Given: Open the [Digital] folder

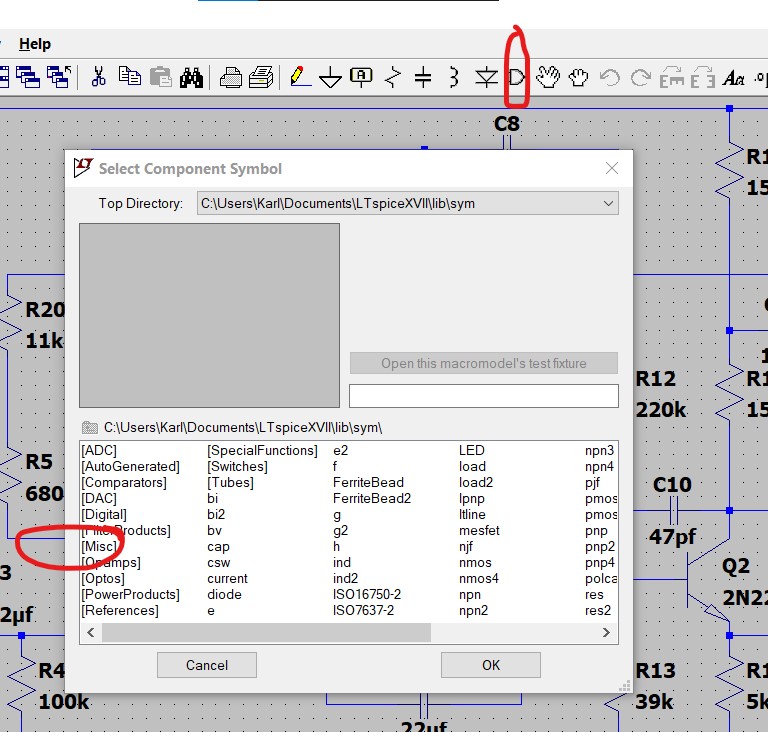Looking at the screenshot, I should tap(104, 514).
